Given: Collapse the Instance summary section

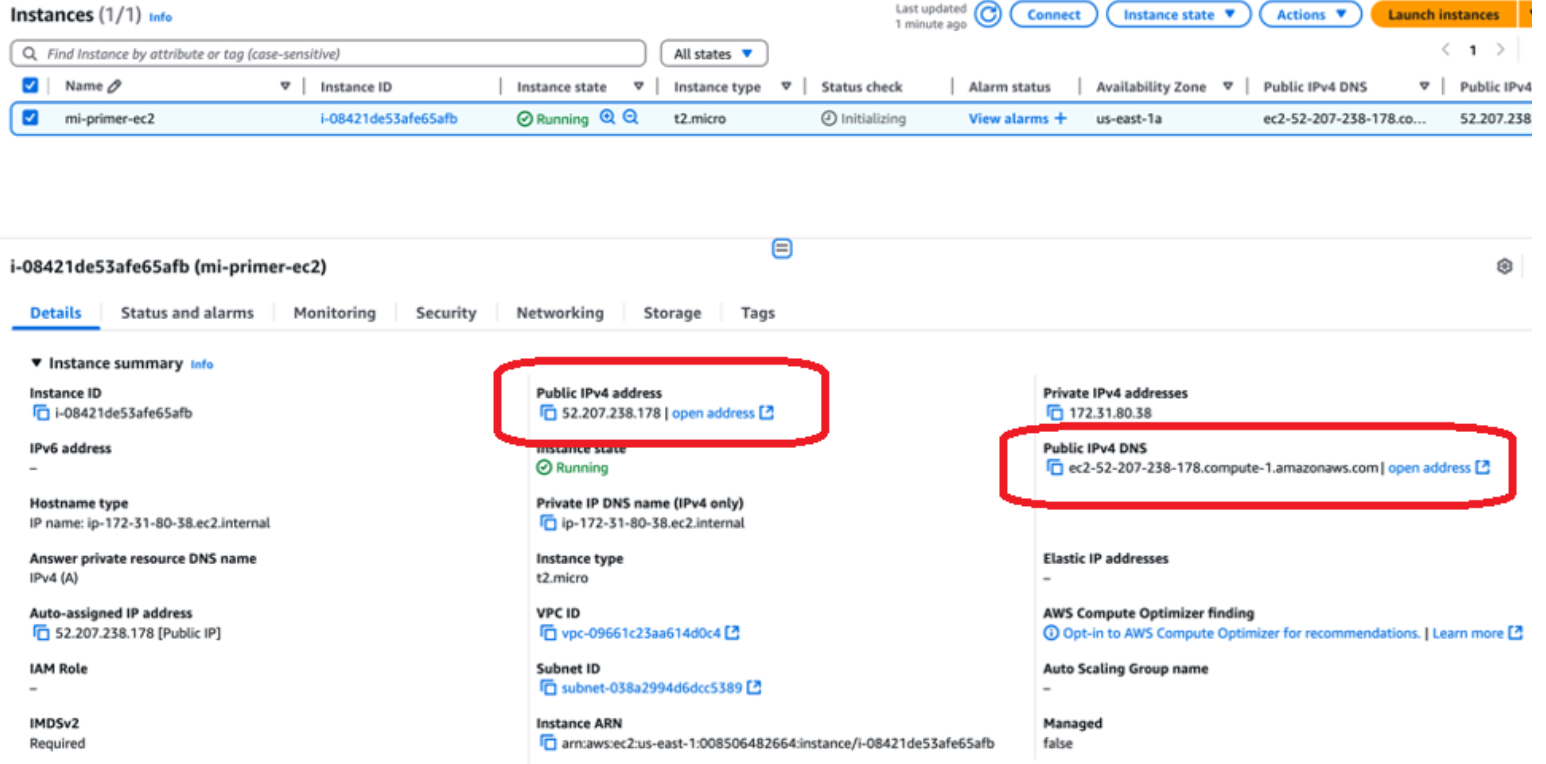Looking at the screenshot, I should [37, 364].
